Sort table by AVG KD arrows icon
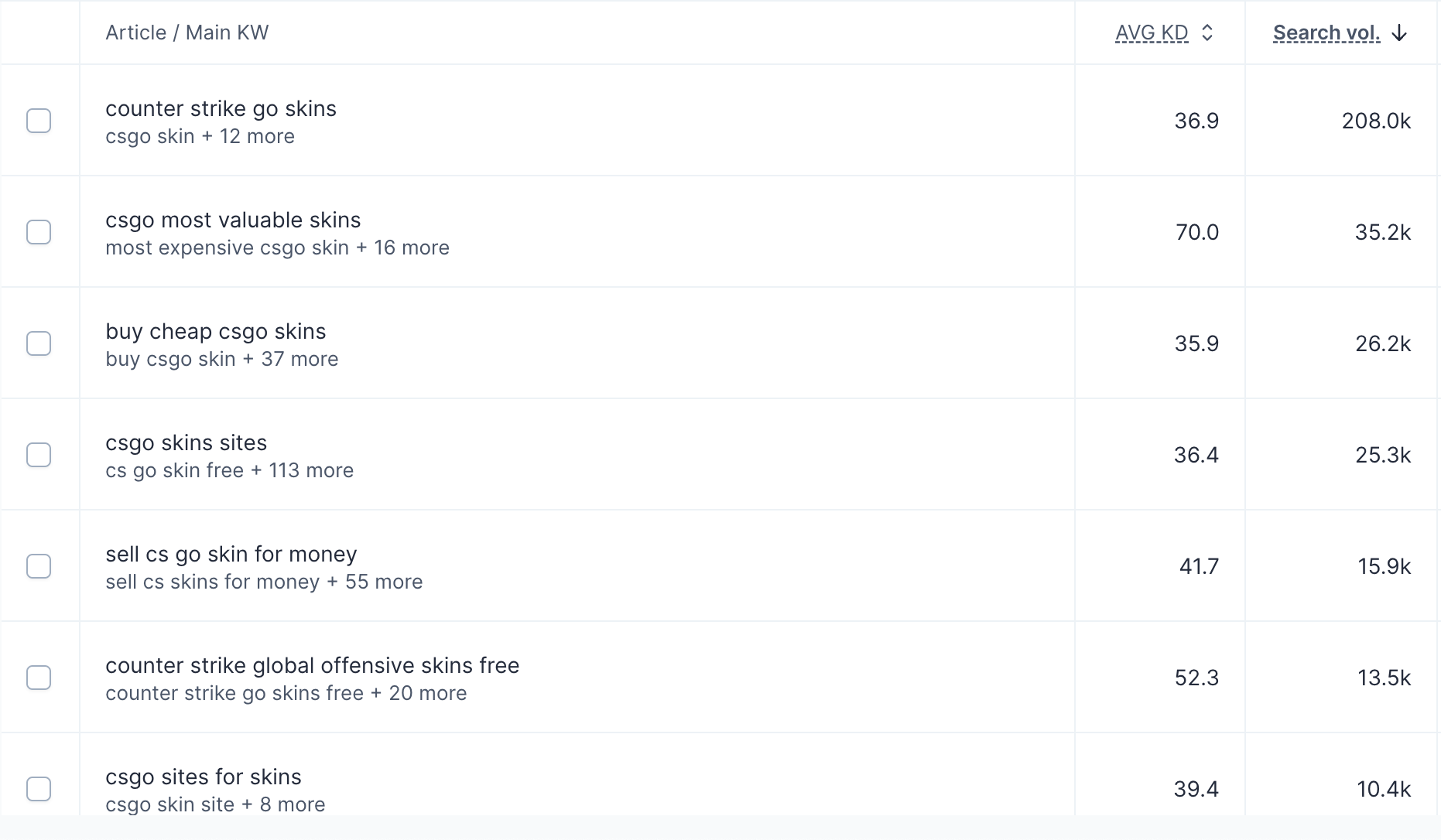Screen dimensions: 1441x840 (1207, 32)
